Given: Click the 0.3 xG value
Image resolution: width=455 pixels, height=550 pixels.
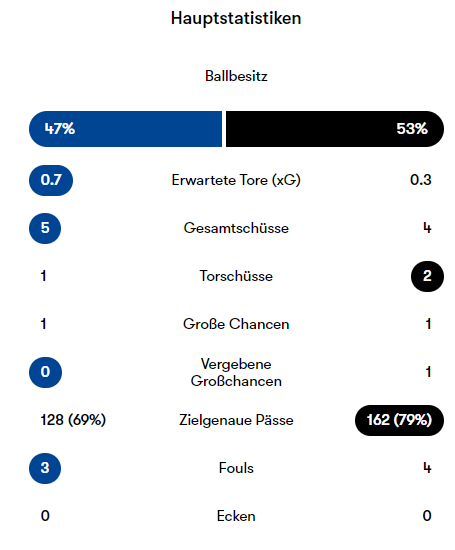Looking at the screenshot, I should pos(421,180).
